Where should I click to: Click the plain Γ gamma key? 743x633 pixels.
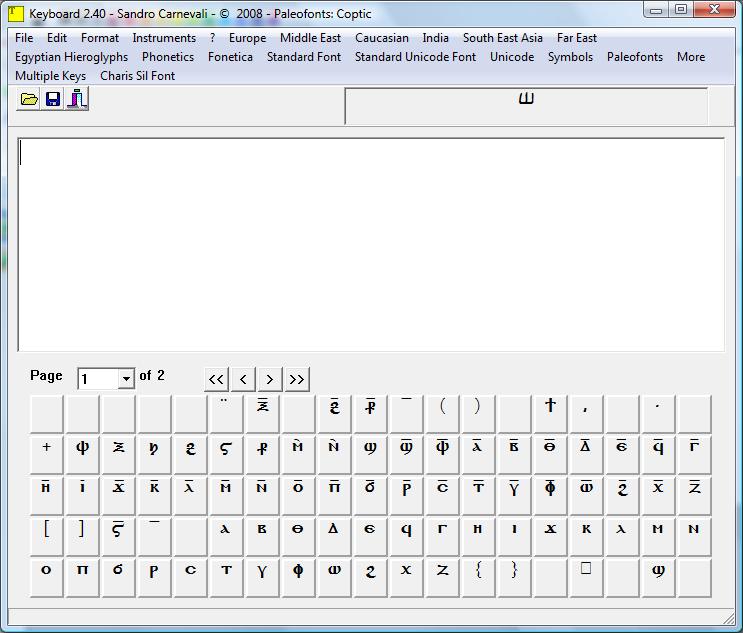442,537
